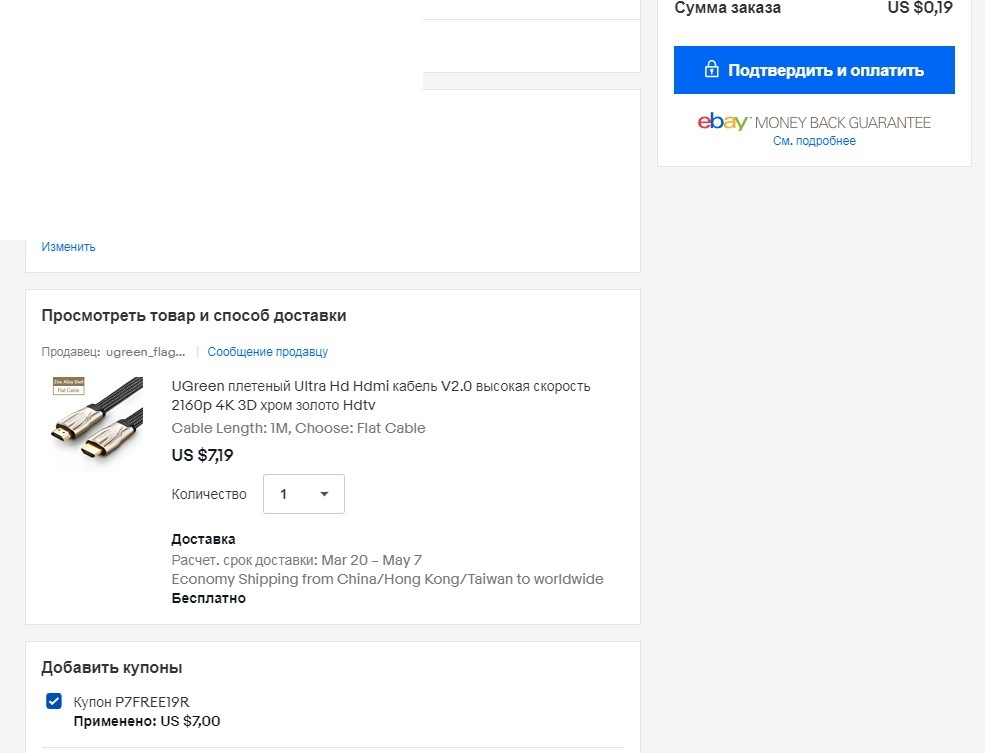Open the Количество dropdown showing 1

point(303,494)
